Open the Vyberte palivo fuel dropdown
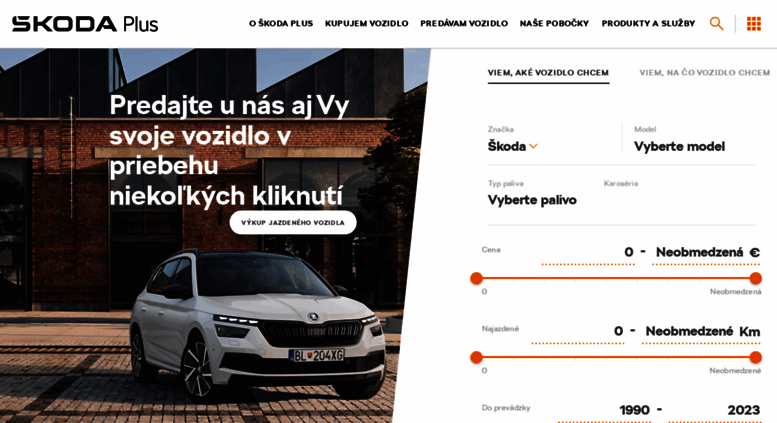Screen dimensions: 777x423 click(532, 200)
